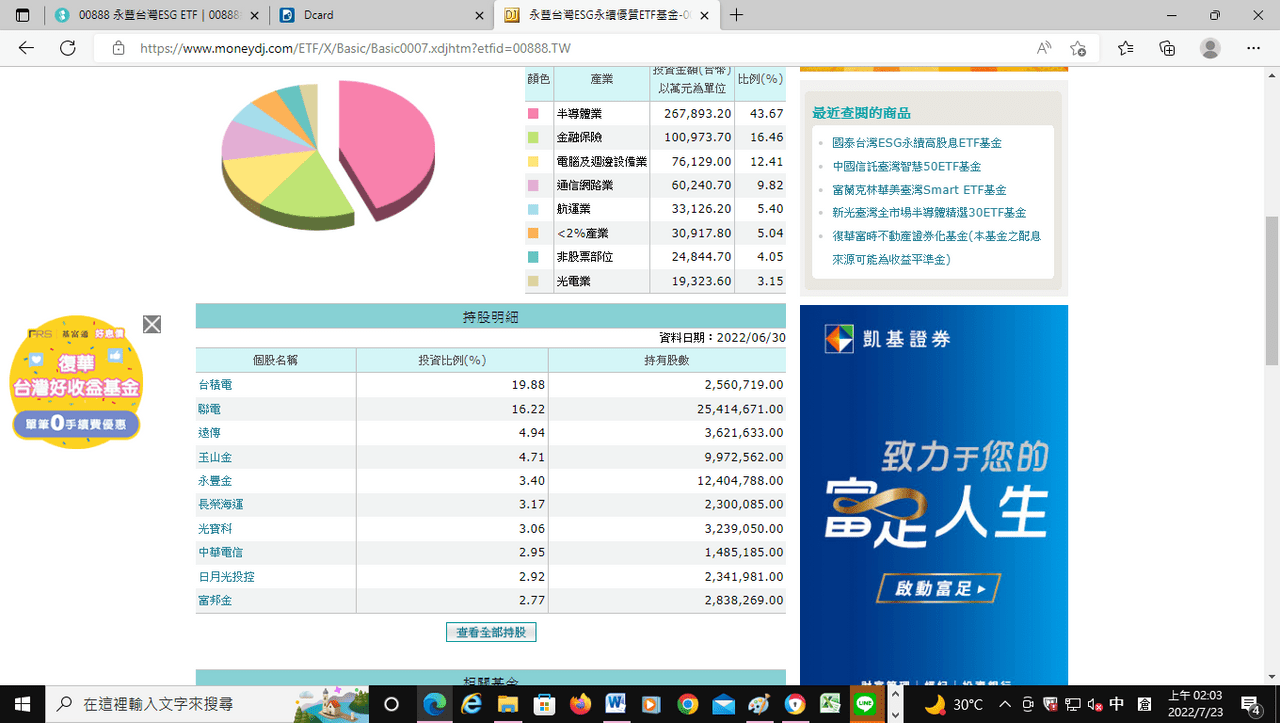
Task: Open Edge settings and more menu
Action: (1253, 48)
